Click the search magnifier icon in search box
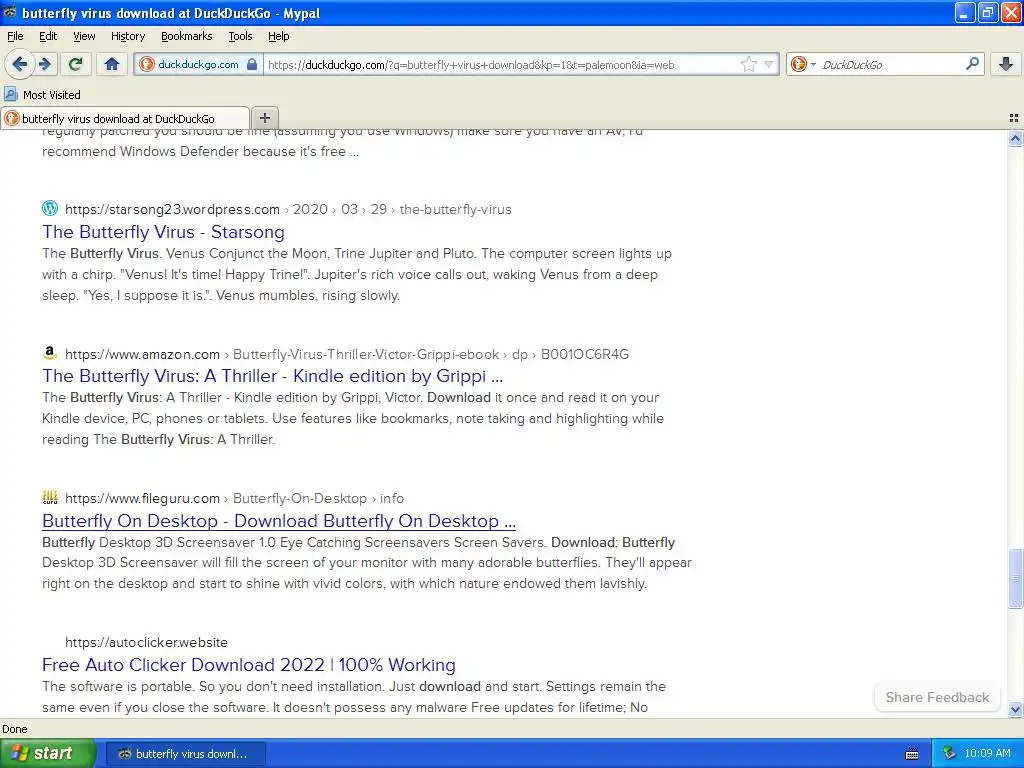 coord(972,64)
